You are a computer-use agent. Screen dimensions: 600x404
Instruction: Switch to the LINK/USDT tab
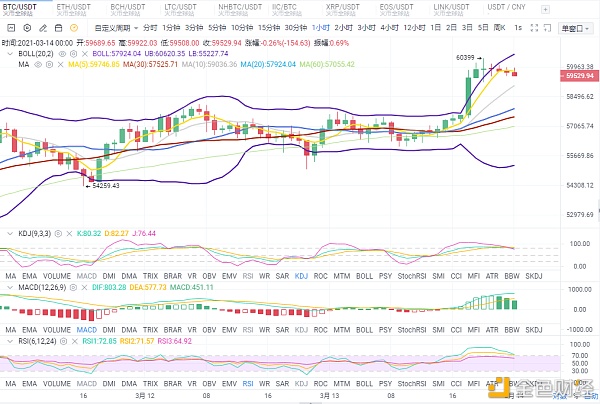[451, 10]
